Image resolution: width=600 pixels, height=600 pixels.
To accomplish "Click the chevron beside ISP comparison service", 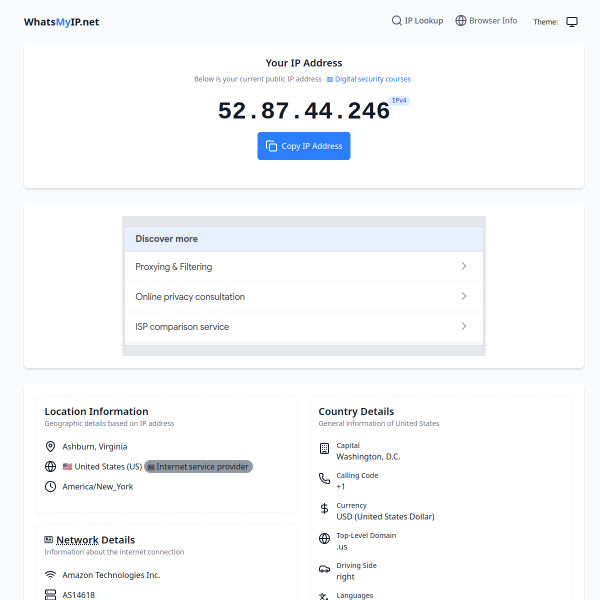I will pos(464,326).
